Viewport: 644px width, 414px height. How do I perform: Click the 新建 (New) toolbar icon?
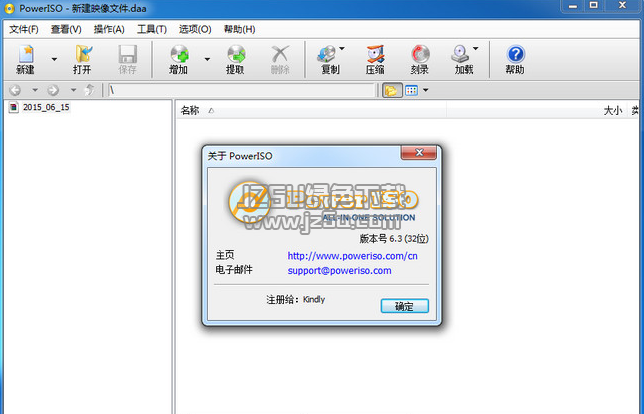coord(25,60)
